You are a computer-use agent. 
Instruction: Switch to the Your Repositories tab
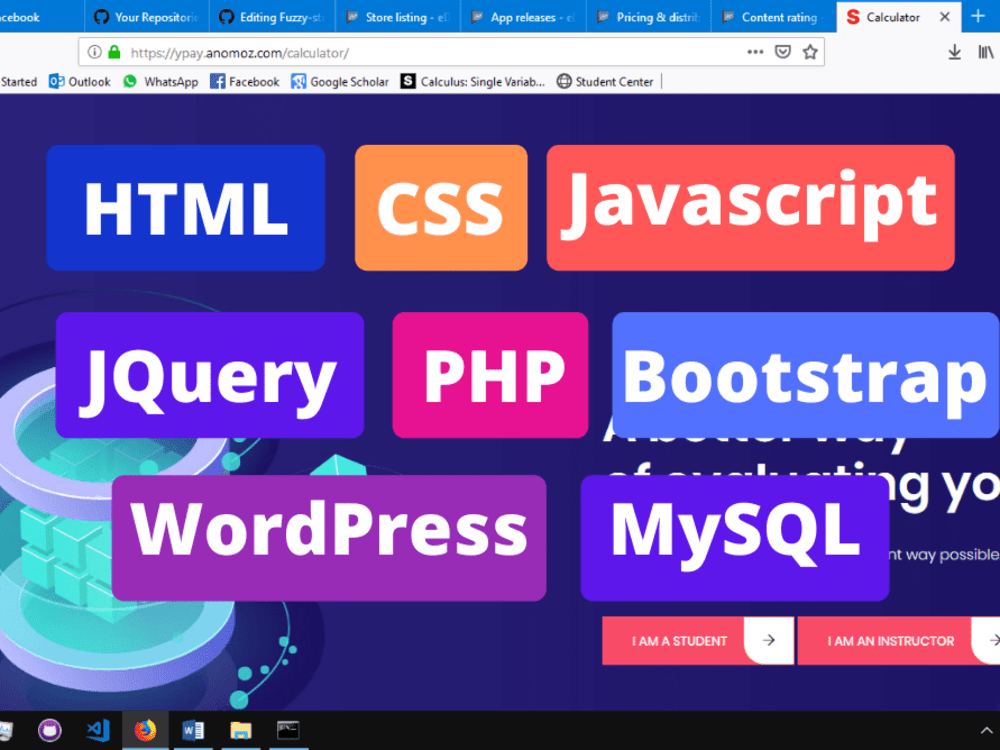147,17
